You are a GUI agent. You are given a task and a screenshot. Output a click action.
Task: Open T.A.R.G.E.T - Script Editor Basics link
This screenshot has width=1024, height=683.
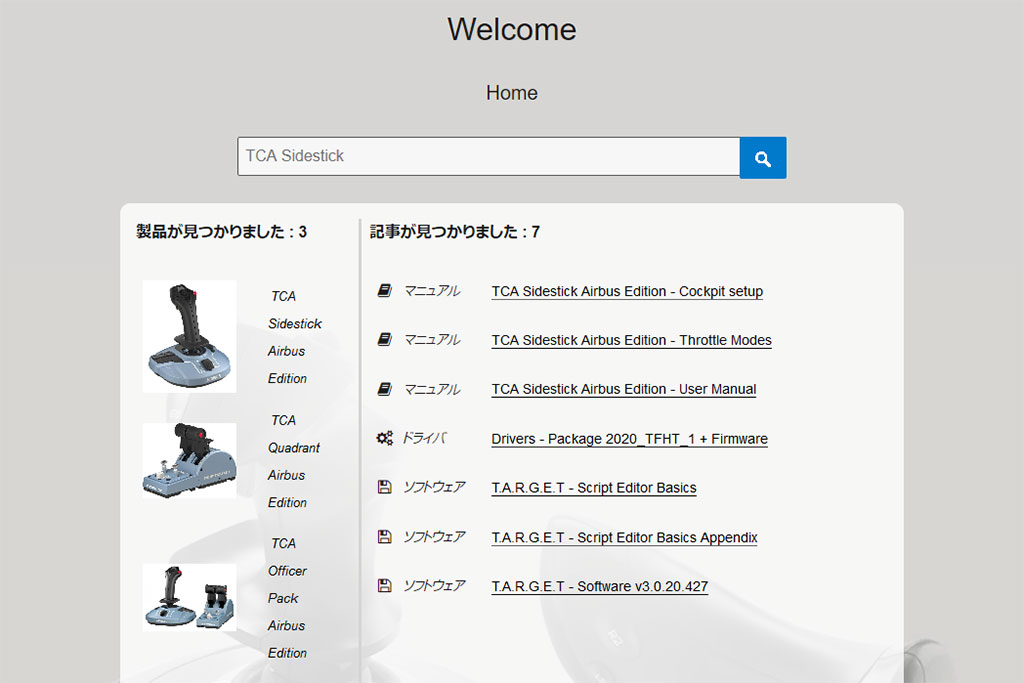coord(594,488)
